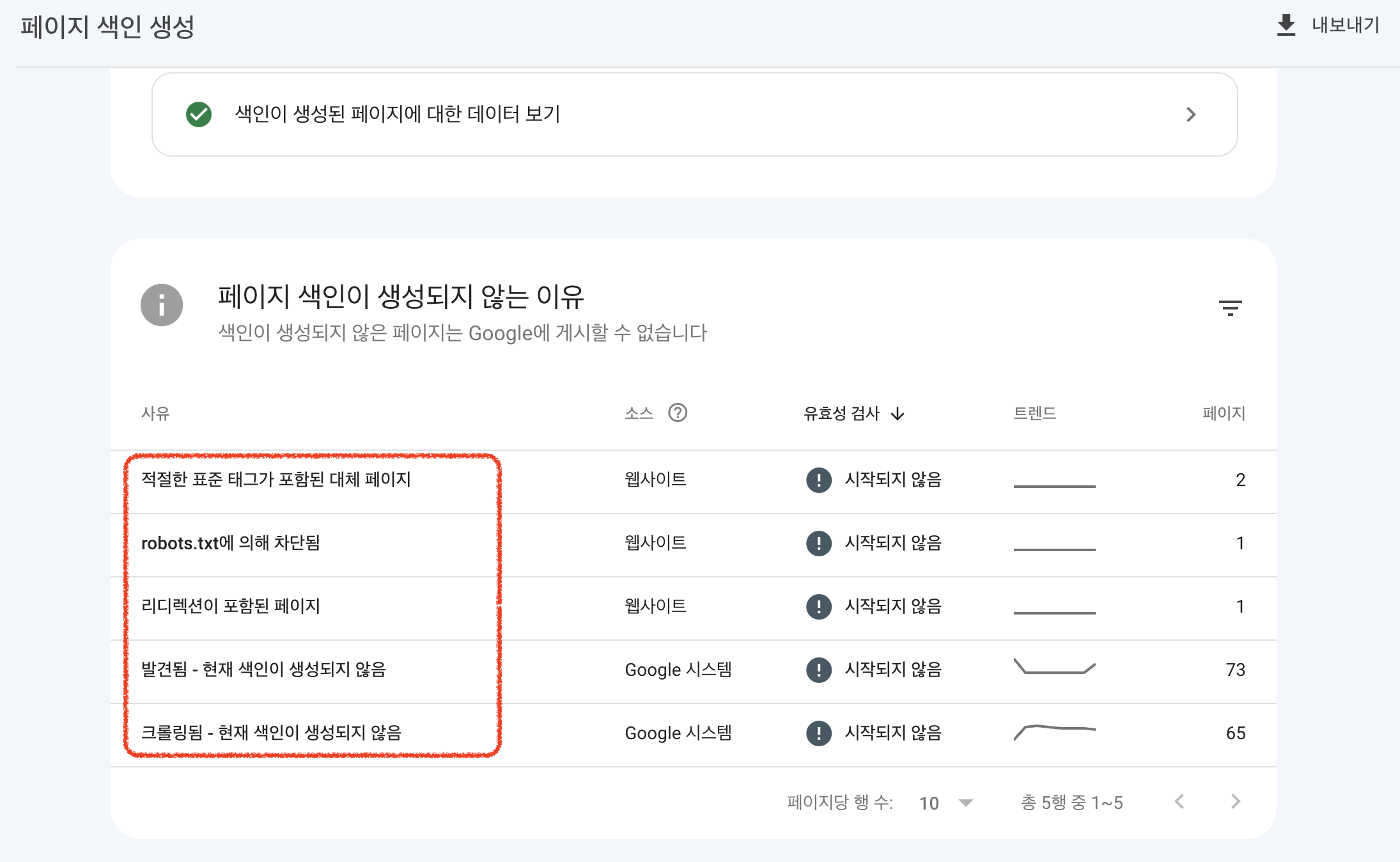
Task: Click the help question mark next to 소스
Action: [x=679, y=413]
